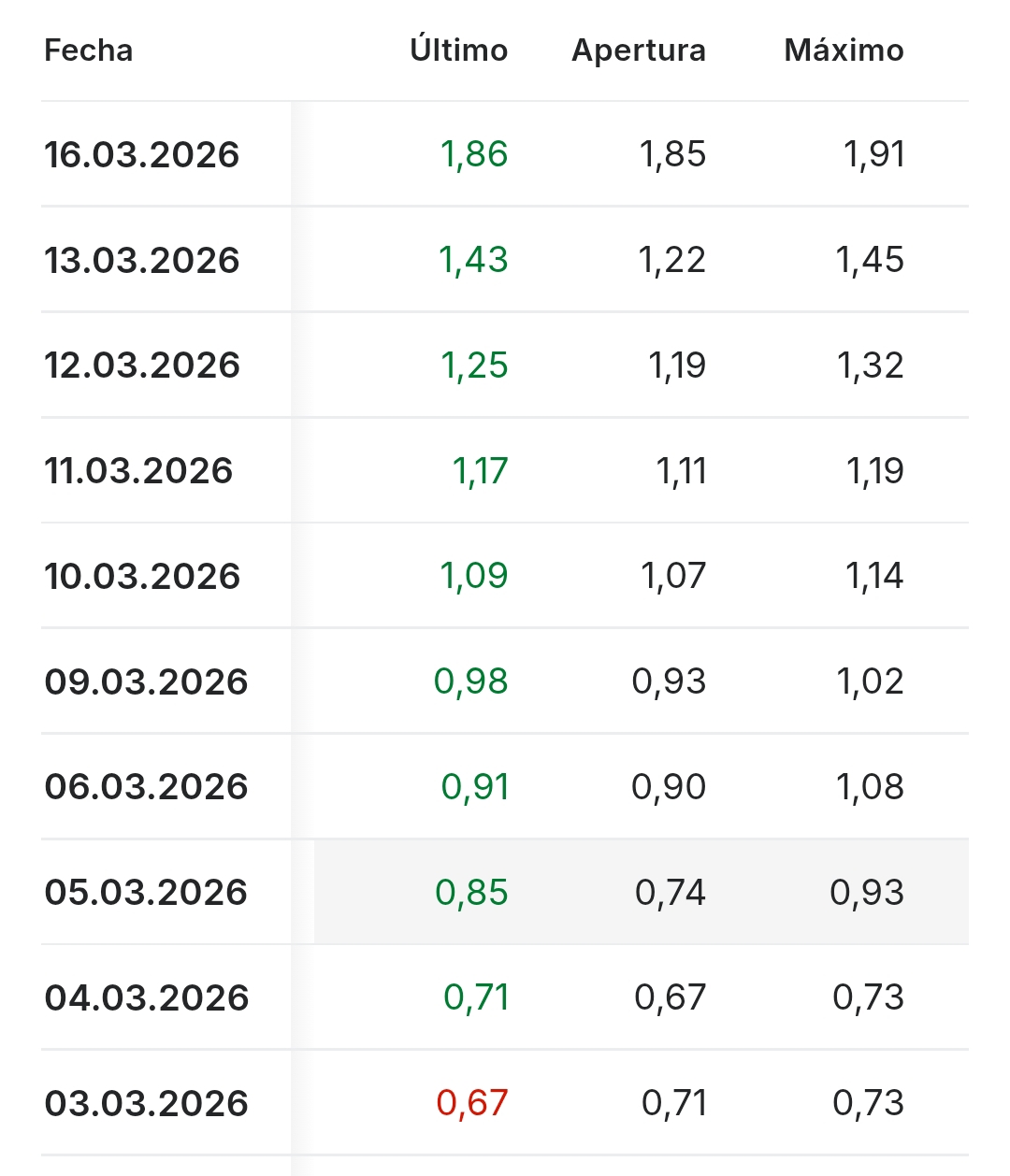Select the Máximo column header

(x=844, y=50)
